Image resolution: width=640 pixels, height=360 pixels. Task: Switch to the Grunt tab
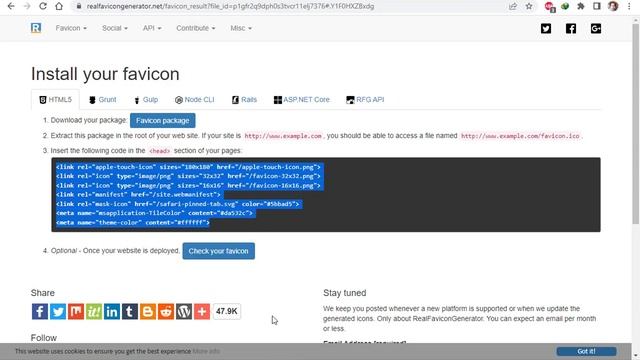[x=102, y=100]
